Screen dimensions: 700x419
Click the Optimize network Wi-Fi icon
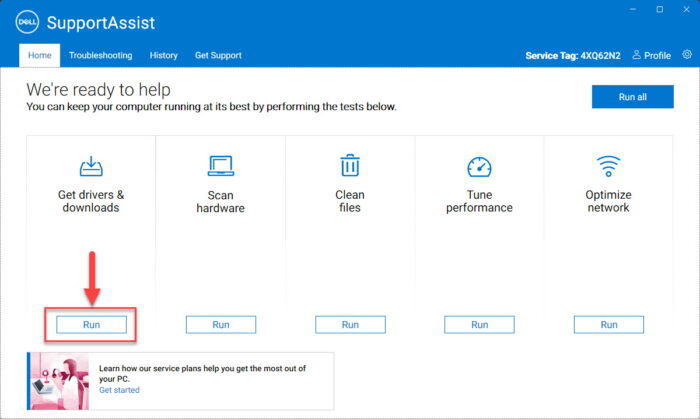coord(608,166)
